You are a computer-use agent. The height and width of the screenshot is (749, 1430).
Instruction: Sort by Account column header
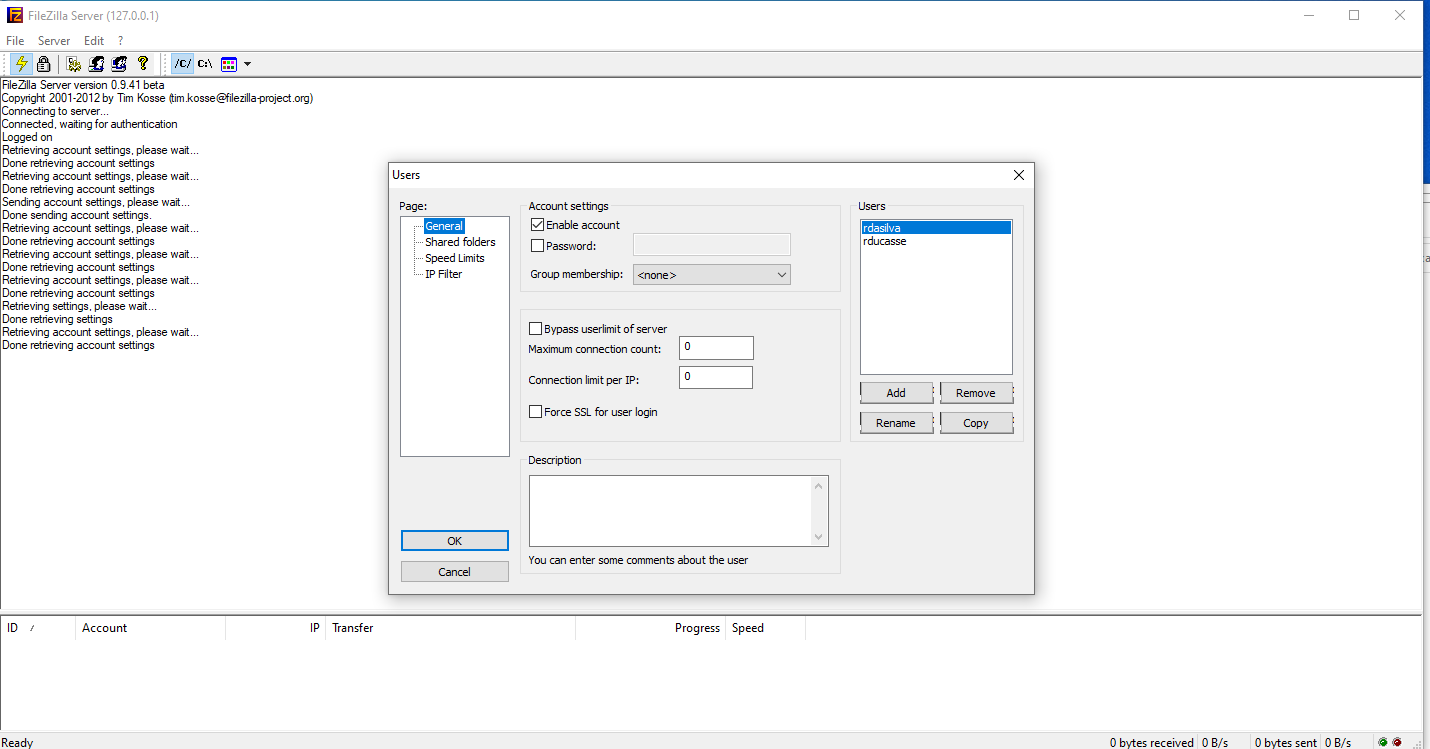pyautogui.click(x=150, y=628)
